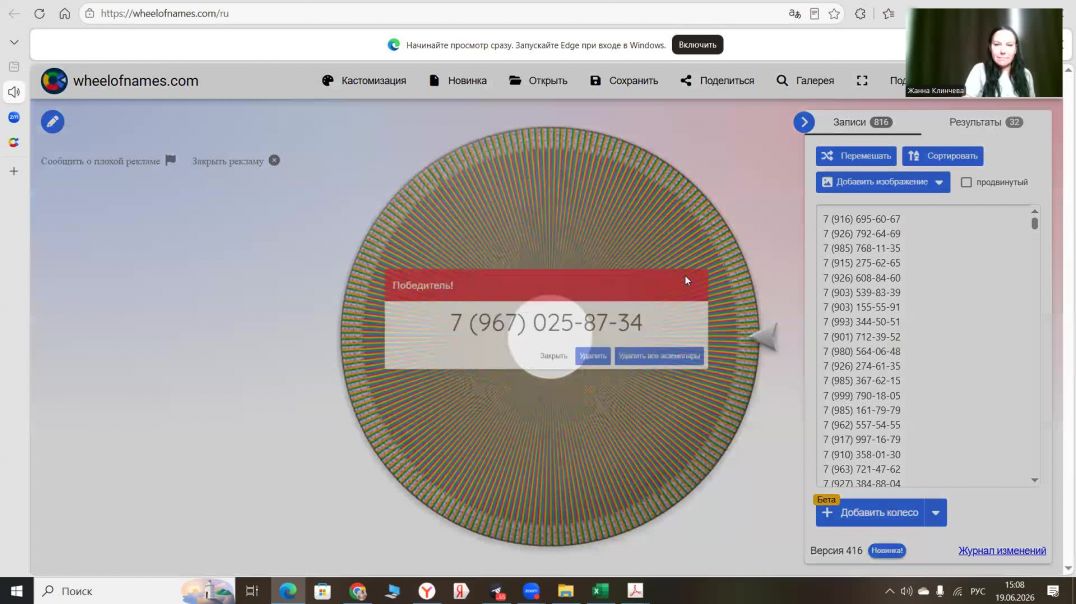Click the Сортировать button
Screen dimensions: 1076x604
point(942,156)
